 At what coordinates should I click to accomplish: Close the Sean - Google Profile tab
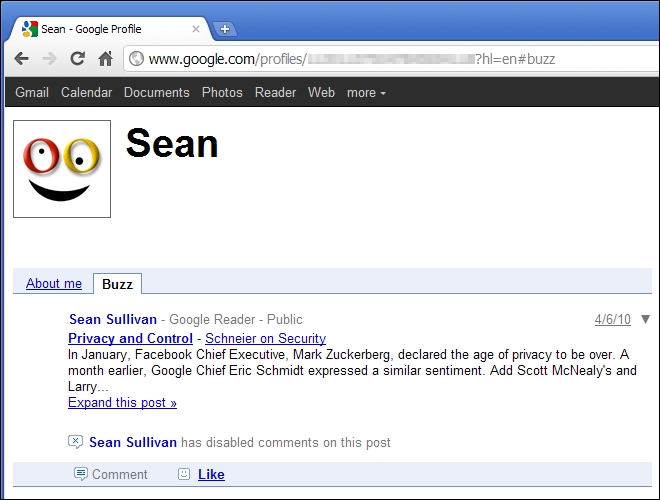(x=196, y=29)
